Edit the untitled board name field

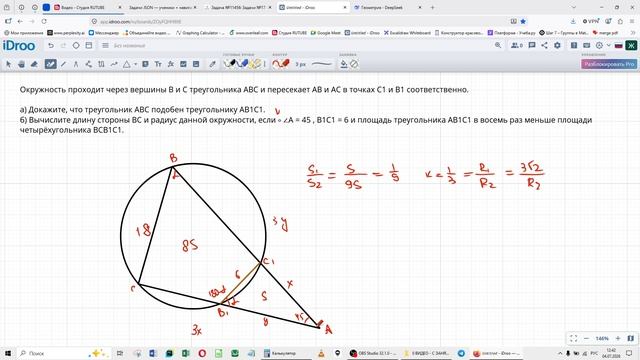[129, 46]
